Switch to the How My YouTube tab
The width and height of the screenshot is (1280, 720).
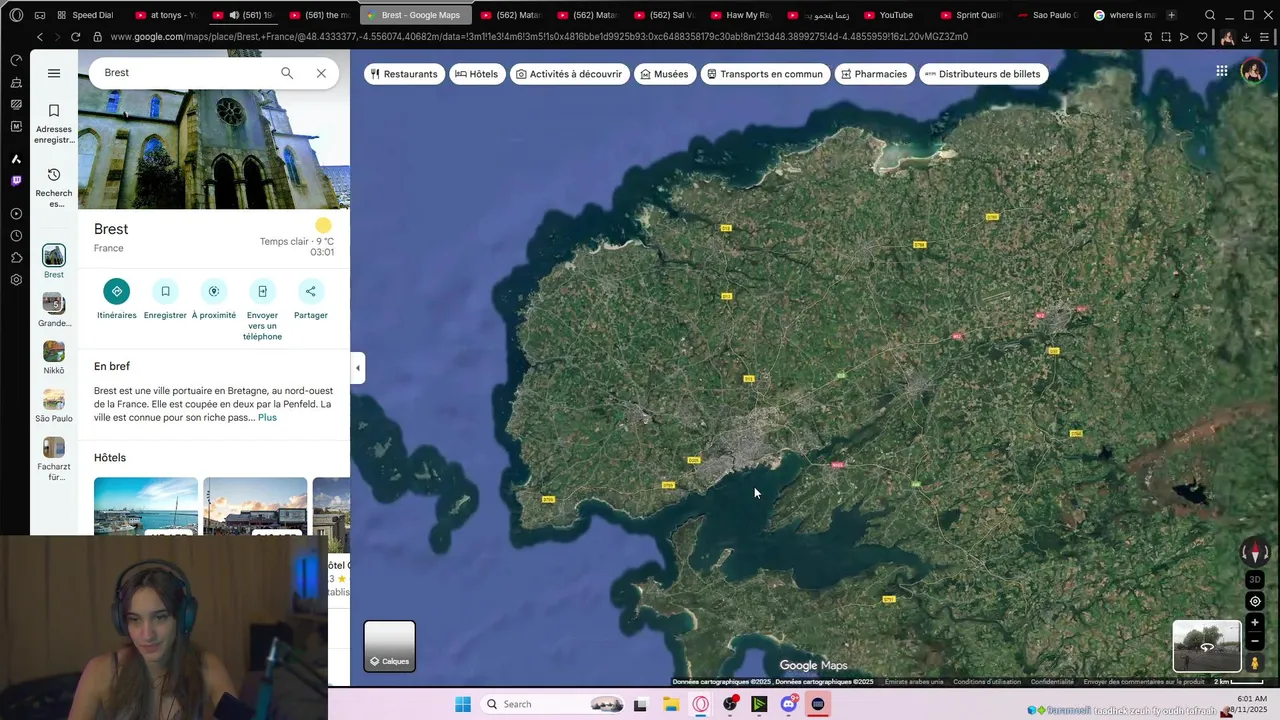coord(740,15)
